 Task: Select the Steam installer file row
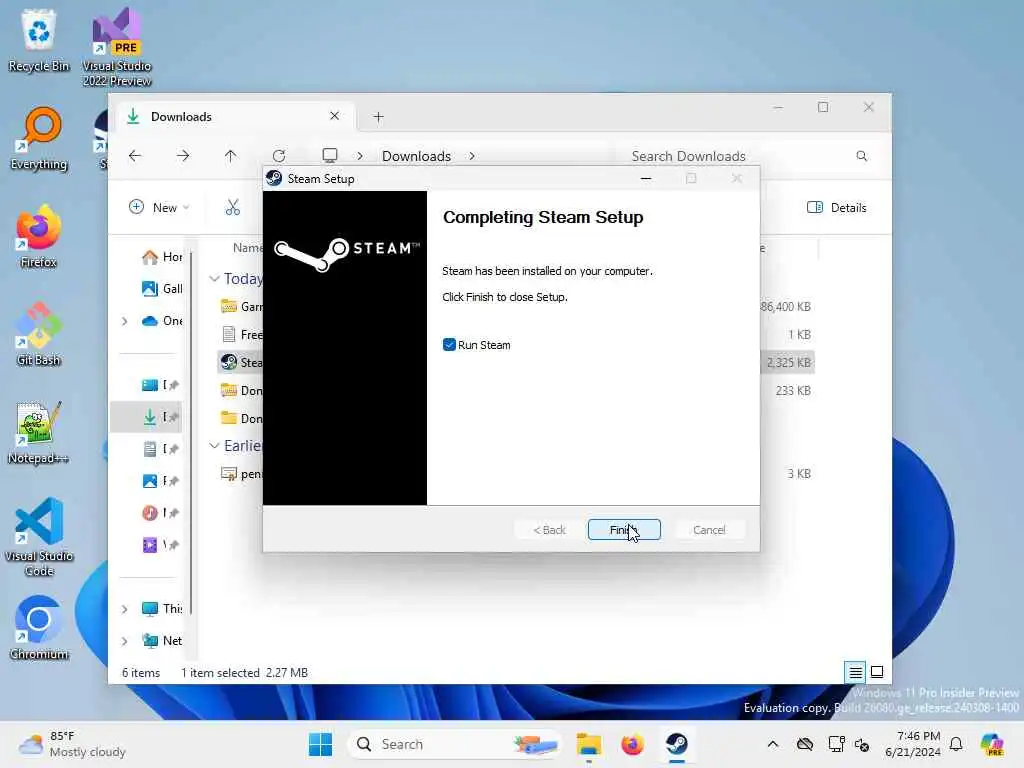point(515,362)
